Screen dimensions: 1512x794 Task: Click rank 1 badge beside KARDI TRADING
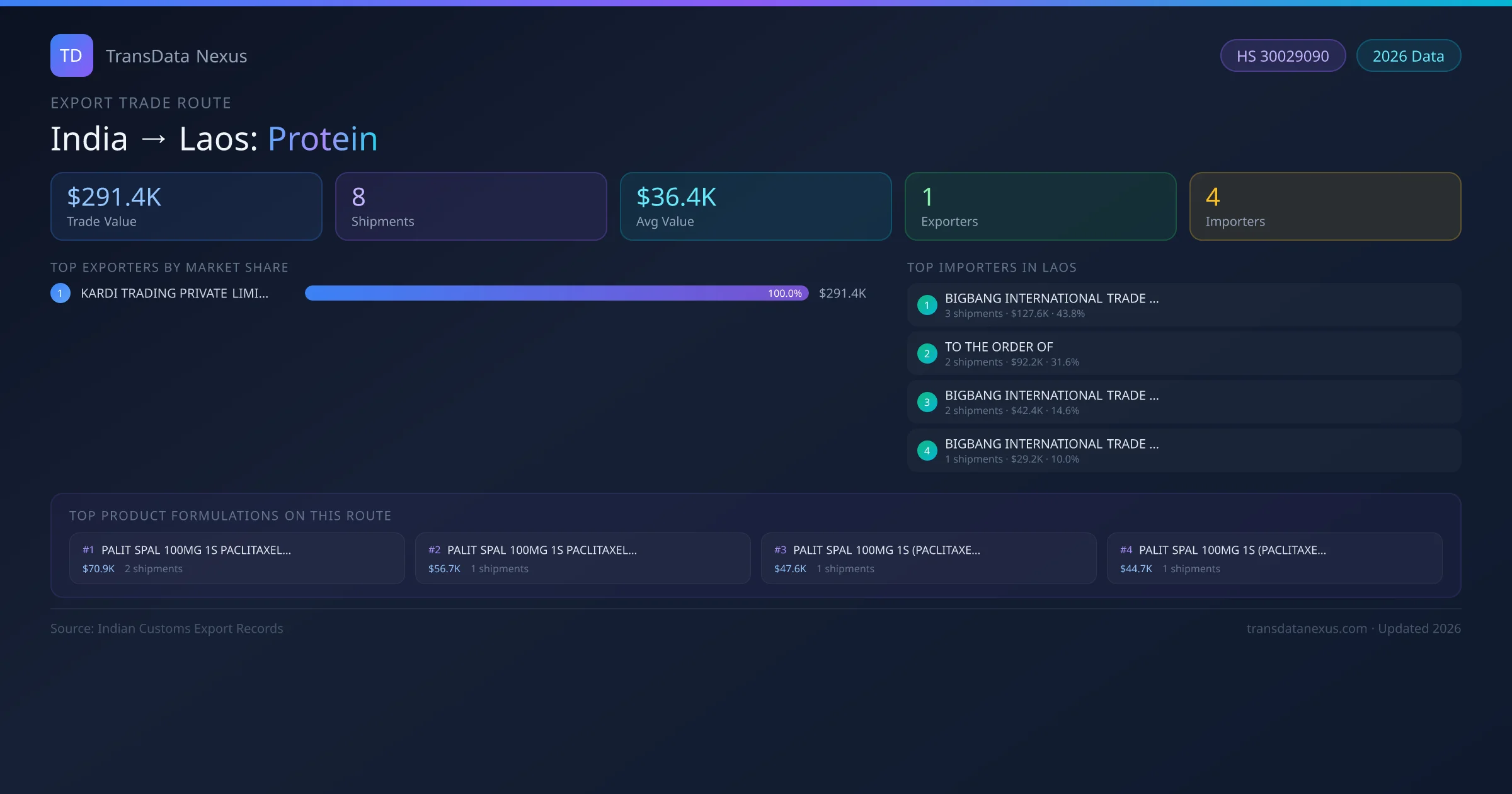coord(60,293)
